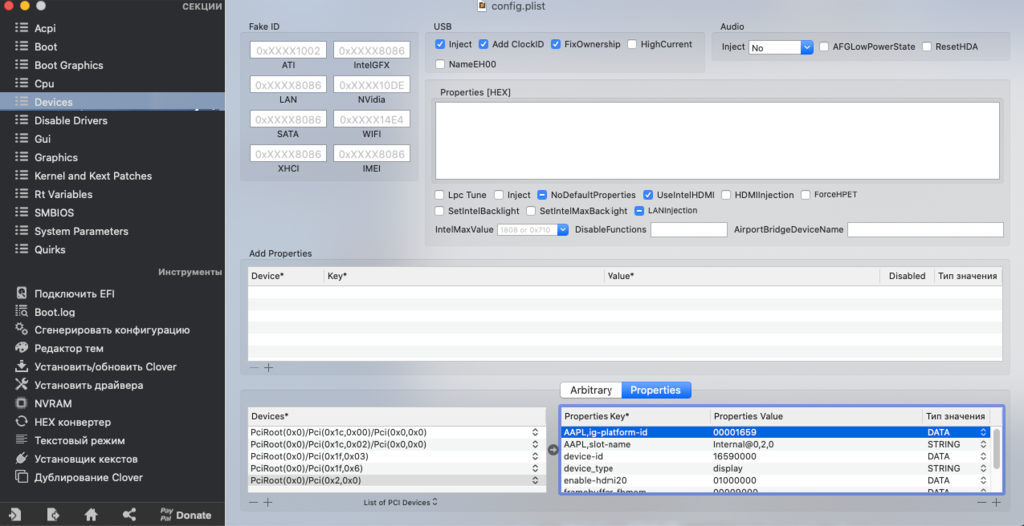Expand the IntelMaxValue combo box
This screenshot has height=526, width=1024.
click(x=563, y=230)
